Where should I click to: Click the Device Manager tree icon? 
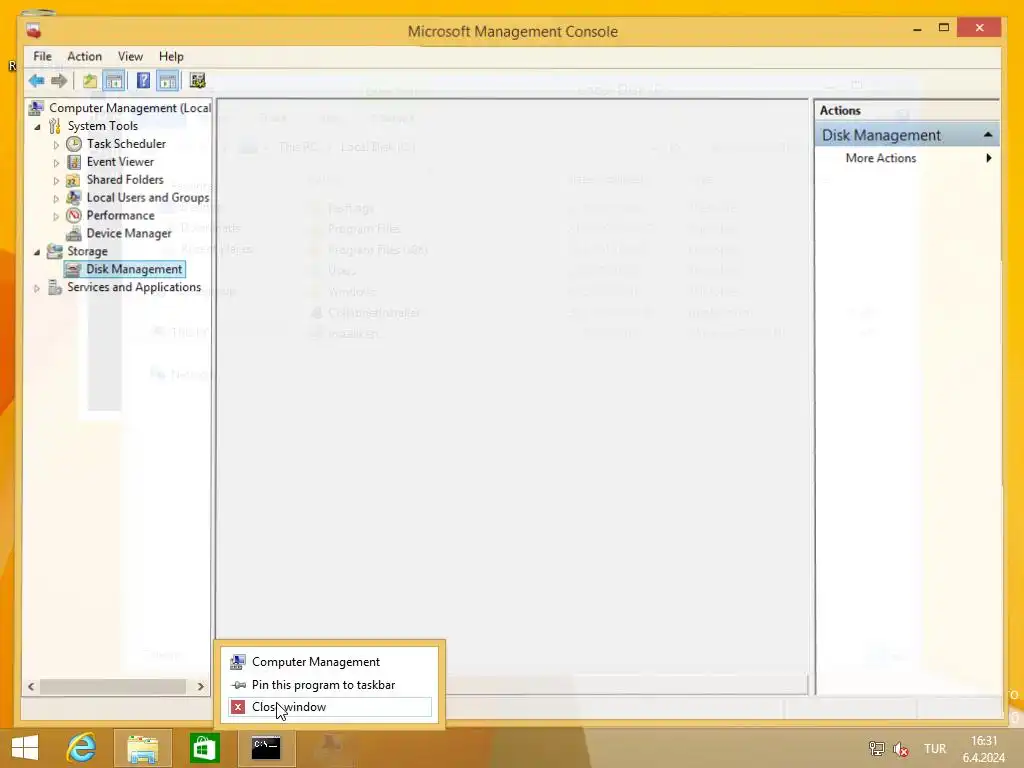74,233
